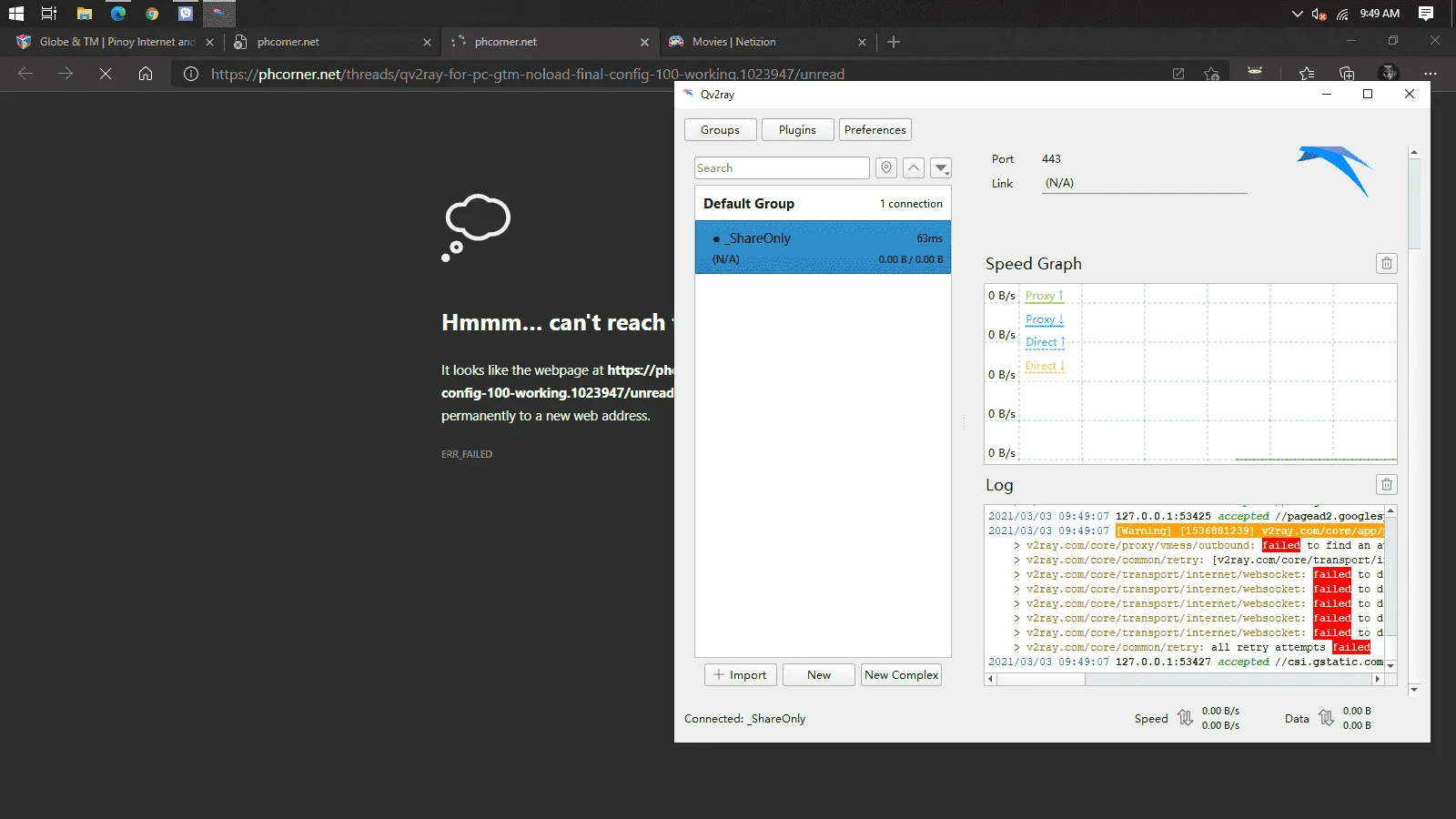Locate the connected item in the list

[x=886, y=168]
